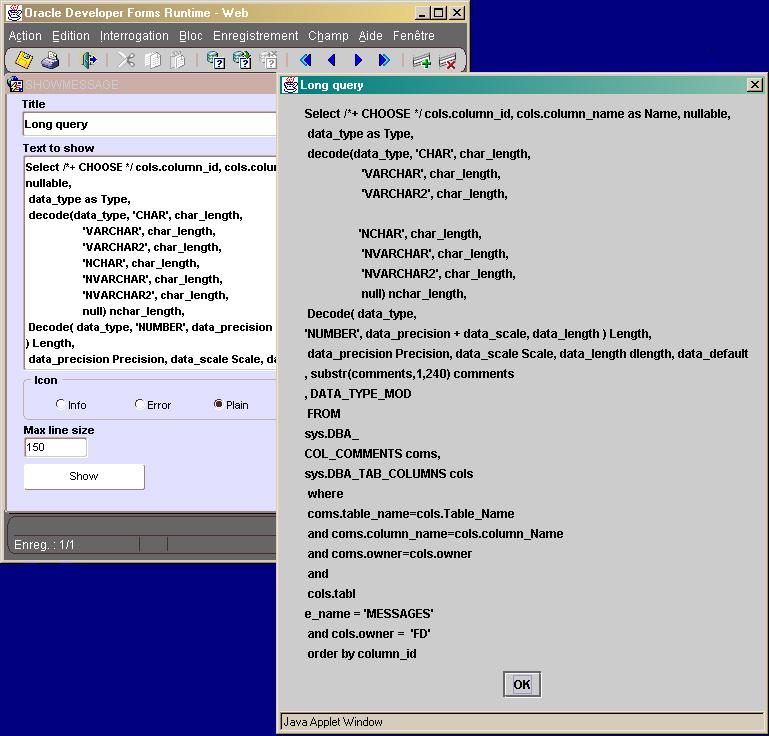
Task: Click the Save icon in the toolbar
Action: pyautogui.click(x=24, y=60)
